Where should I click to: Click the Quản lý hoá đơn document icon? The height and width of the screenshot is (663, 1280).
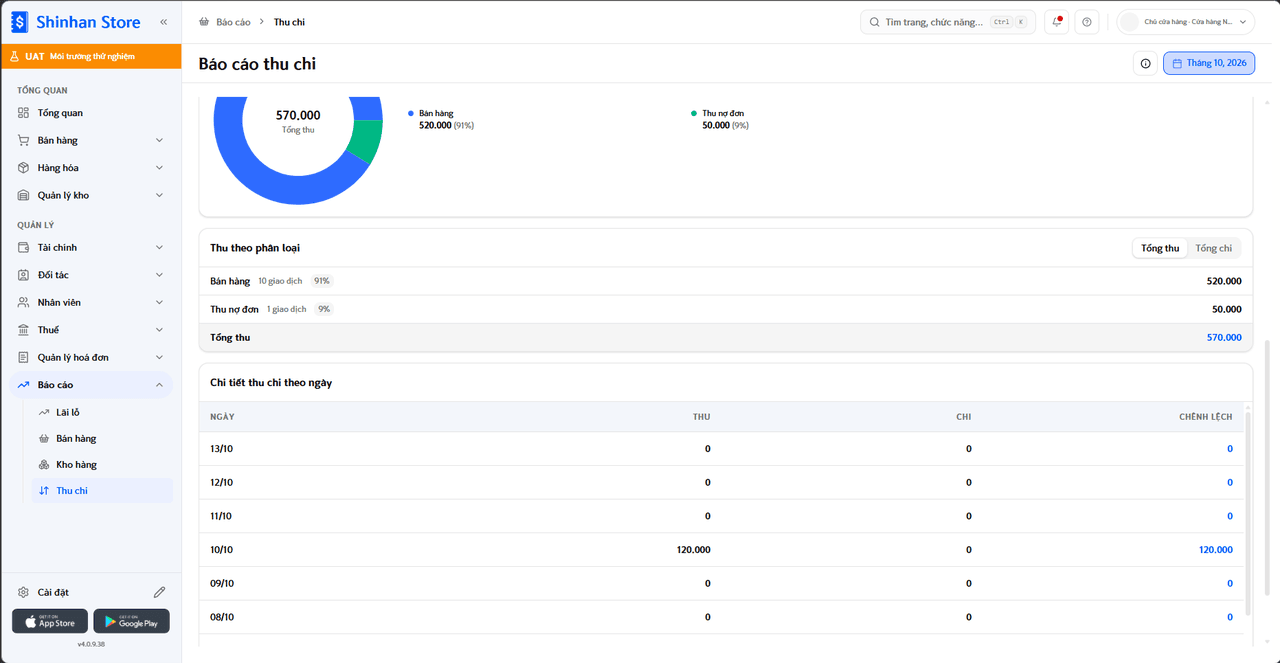click(x=24, y=357)
